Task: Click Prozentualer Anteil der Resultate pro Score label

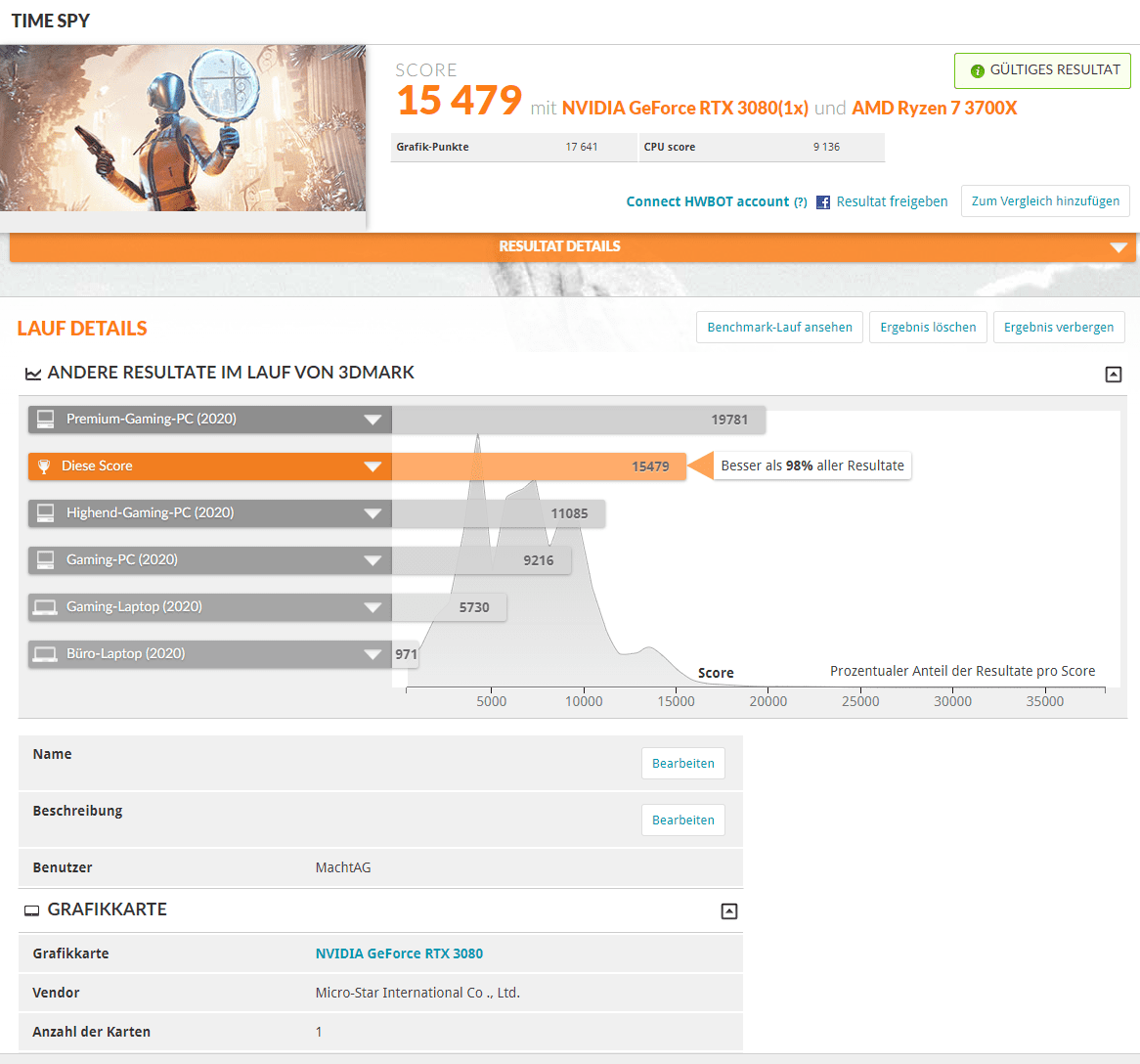Action: click(963, 671)
